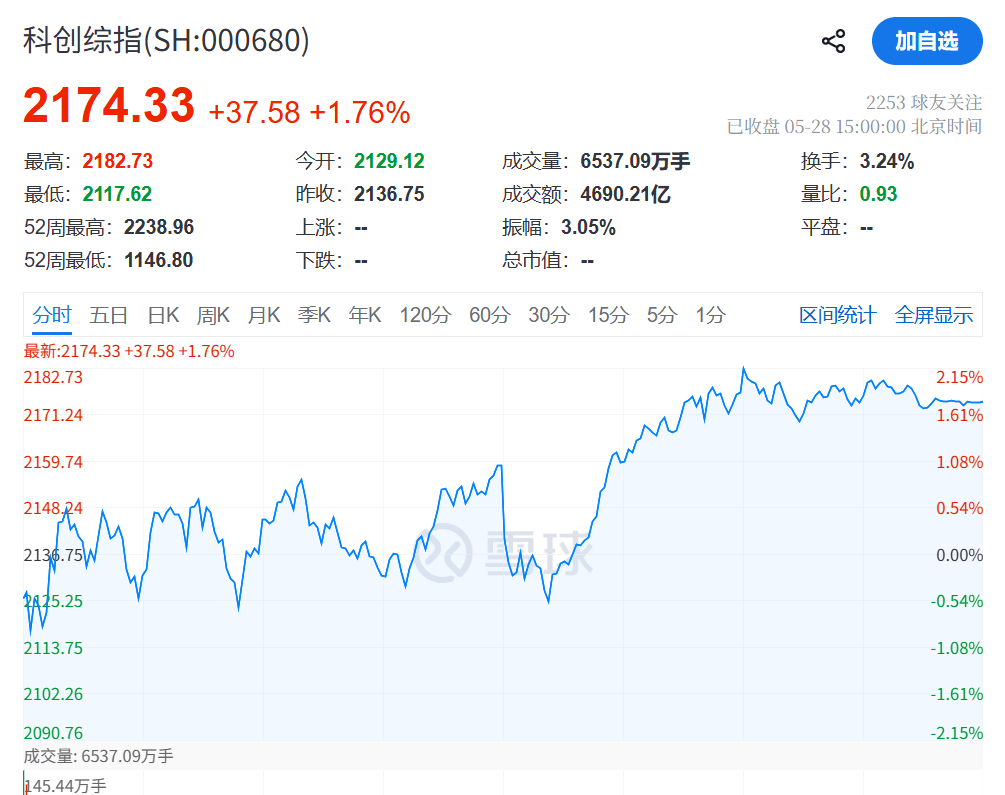Click the change value +37.58

pos(254,113)
